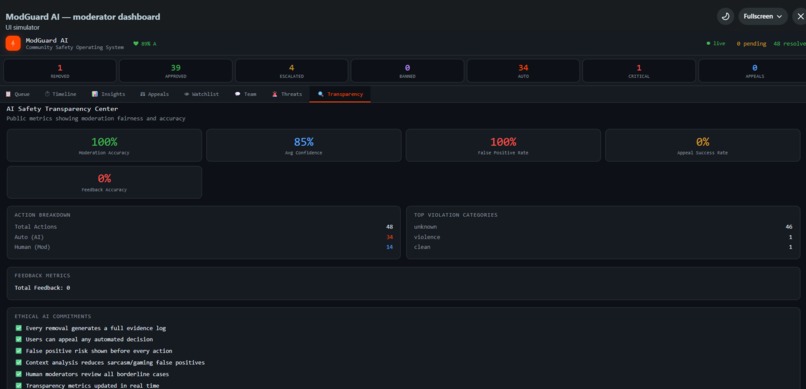Image resolution: width=806 pixels, height=389 pixels.
Task: Click the "Ethical AI Commitments" heading
Action: pos(53,316)
